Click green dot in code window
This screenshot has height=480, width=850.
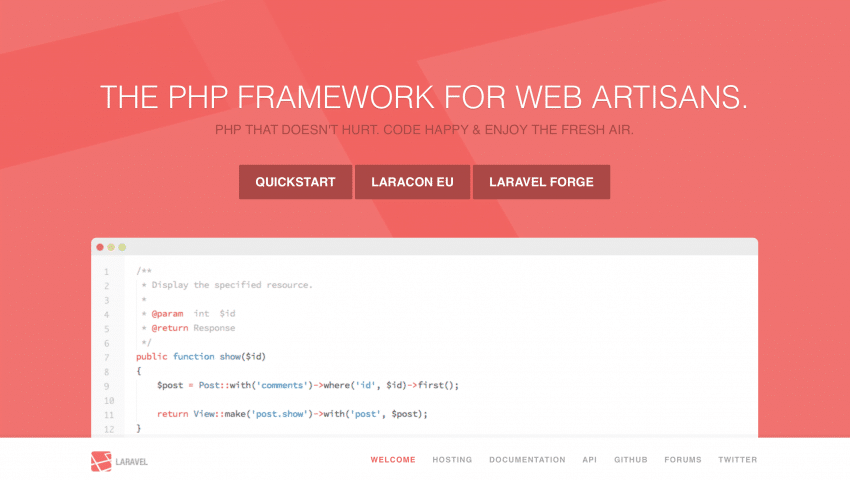(x=122, y=247)
